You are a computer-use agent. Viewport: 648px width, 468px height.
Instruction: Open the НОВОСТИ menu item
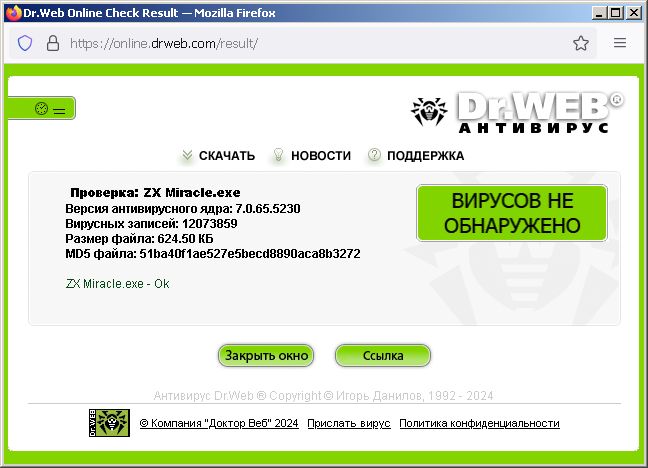pos(321,156)
